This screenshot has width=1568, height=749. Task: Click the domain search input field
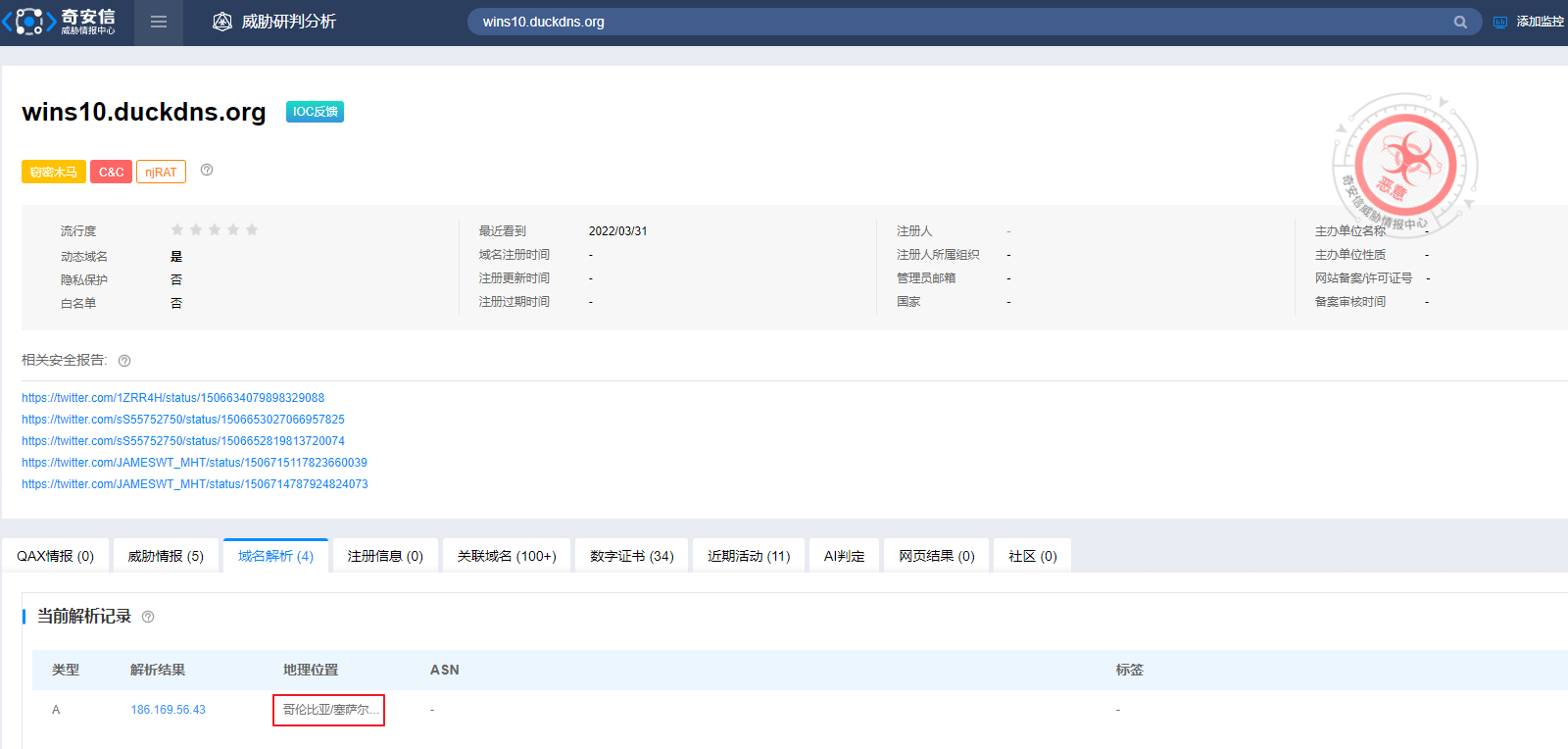pyautogui.click(x=960, y=22)
